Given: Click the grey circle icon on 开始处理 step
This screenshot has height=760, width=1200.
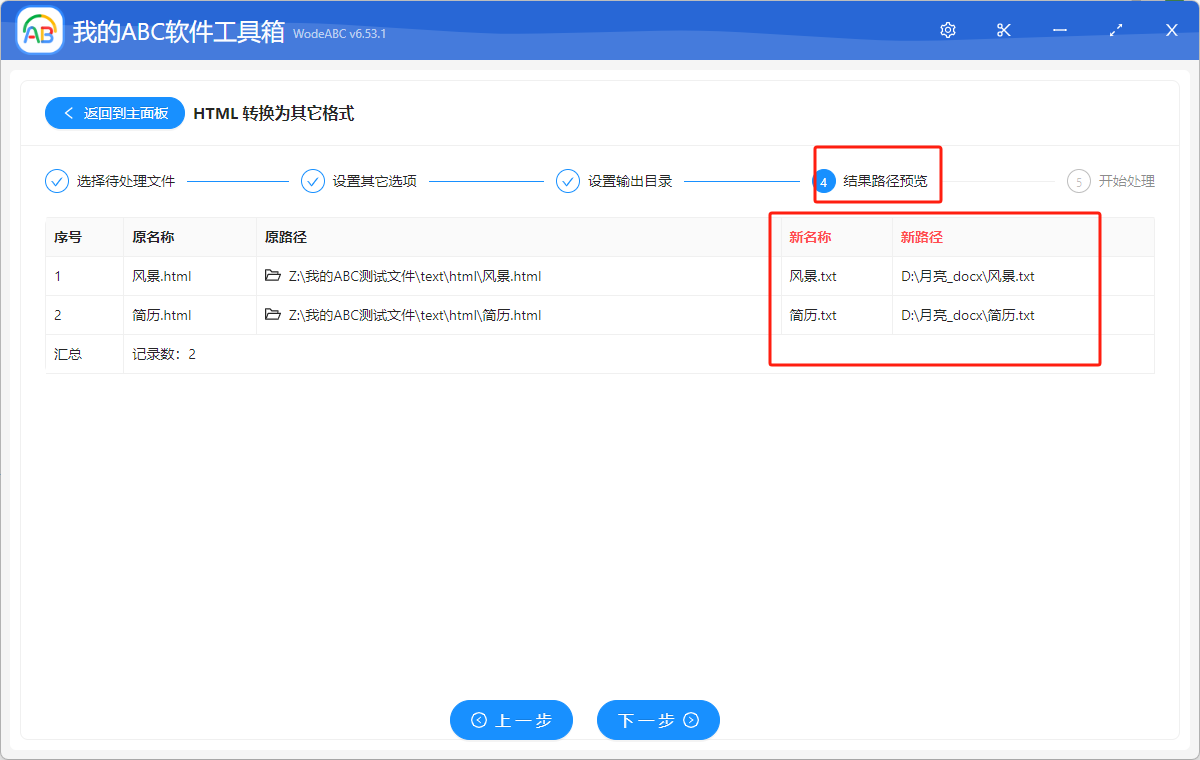Looking at the screenshot, I should coord(1078,181).
